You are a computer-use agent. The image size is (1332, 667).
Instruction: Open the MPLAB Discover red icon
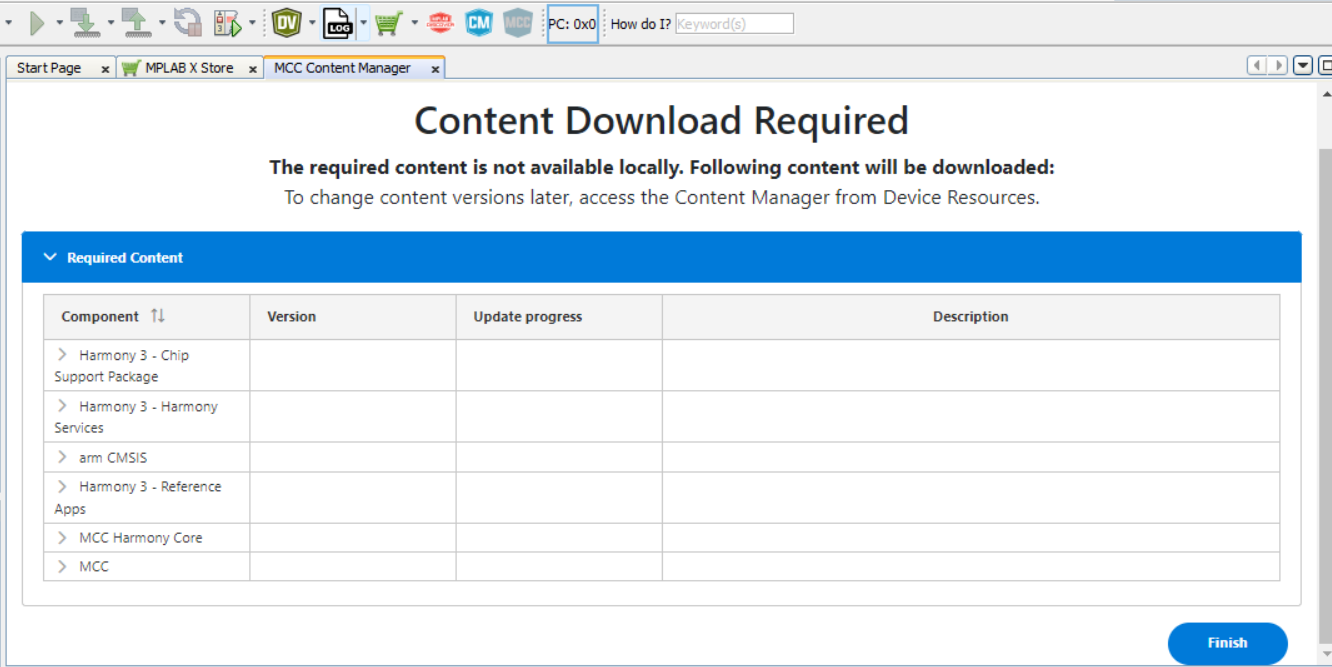pyautogui.click(x=441, y=23)
